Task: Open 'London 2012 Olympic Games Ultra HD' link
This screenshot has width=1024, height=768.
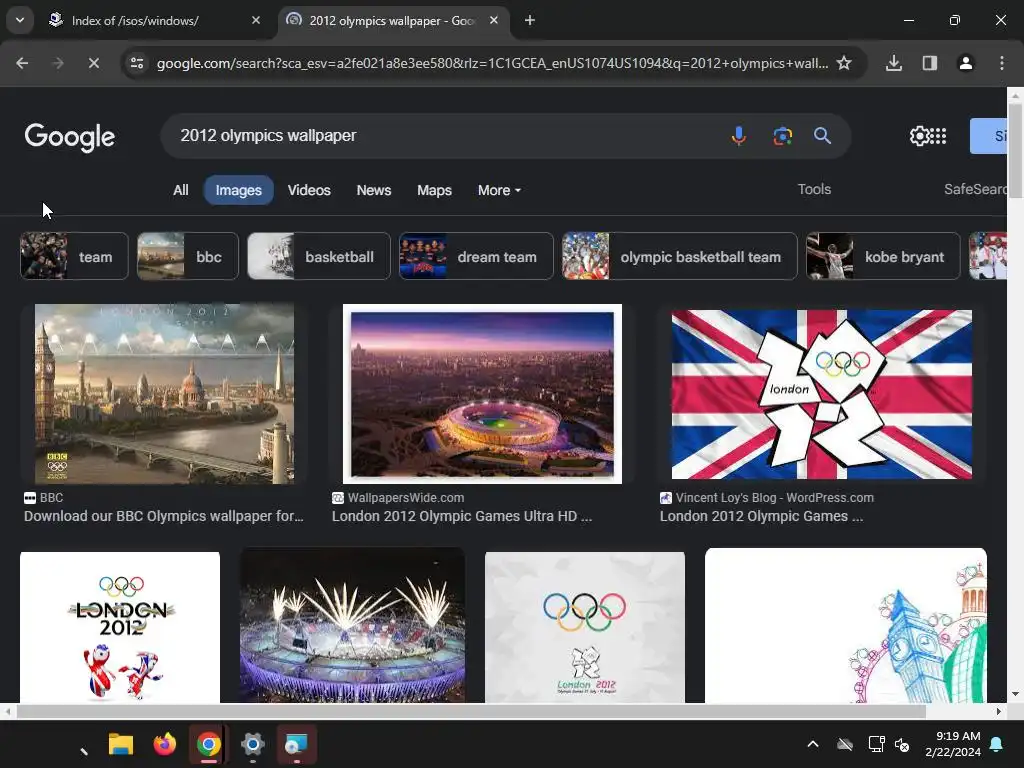Action: [462, 517]
